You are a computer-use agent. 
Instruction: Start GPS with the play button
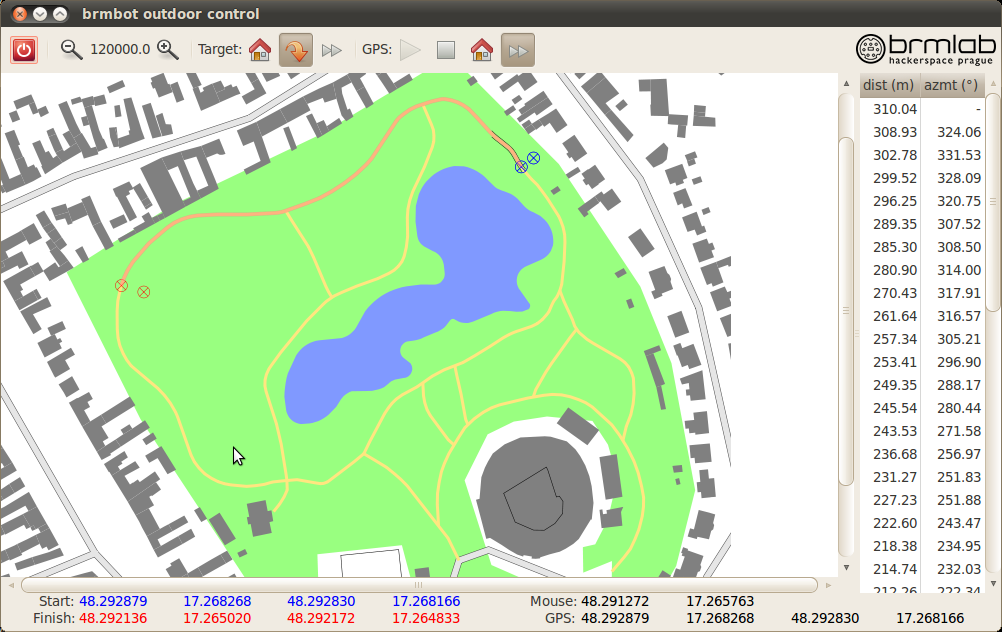tap(410, 50)
